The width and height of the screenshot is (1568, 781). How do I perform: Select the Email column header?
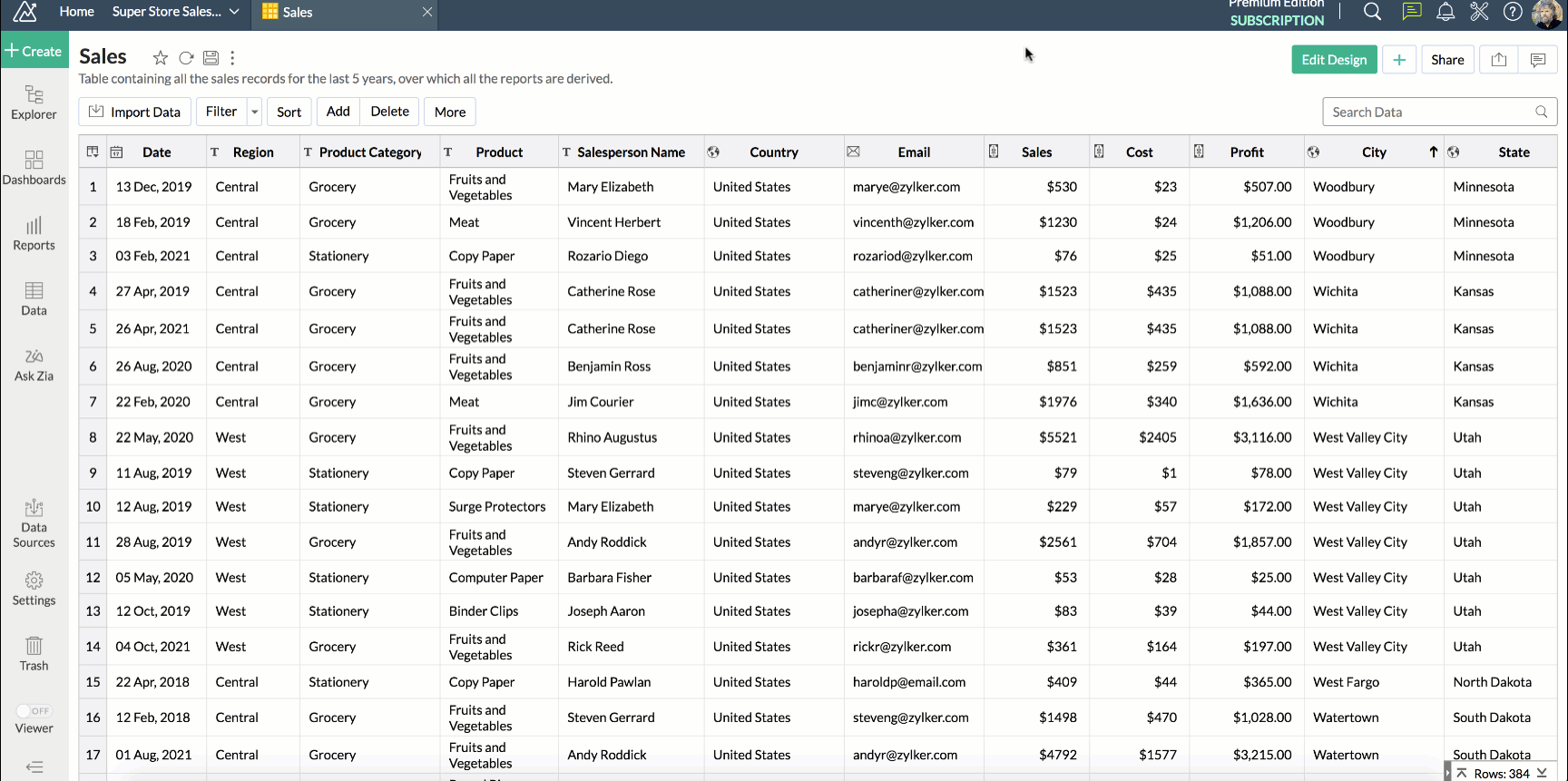tap(914, 152)
